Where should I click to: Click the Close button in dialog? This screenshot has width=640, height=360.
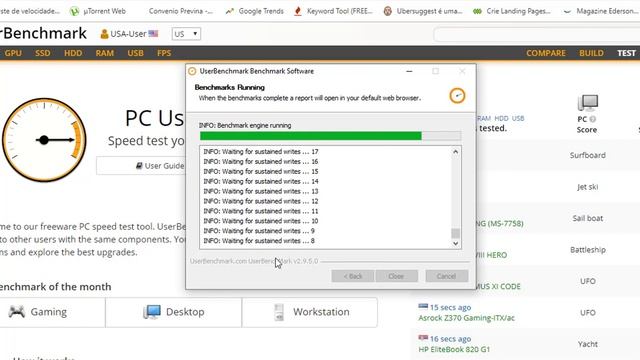396,276
